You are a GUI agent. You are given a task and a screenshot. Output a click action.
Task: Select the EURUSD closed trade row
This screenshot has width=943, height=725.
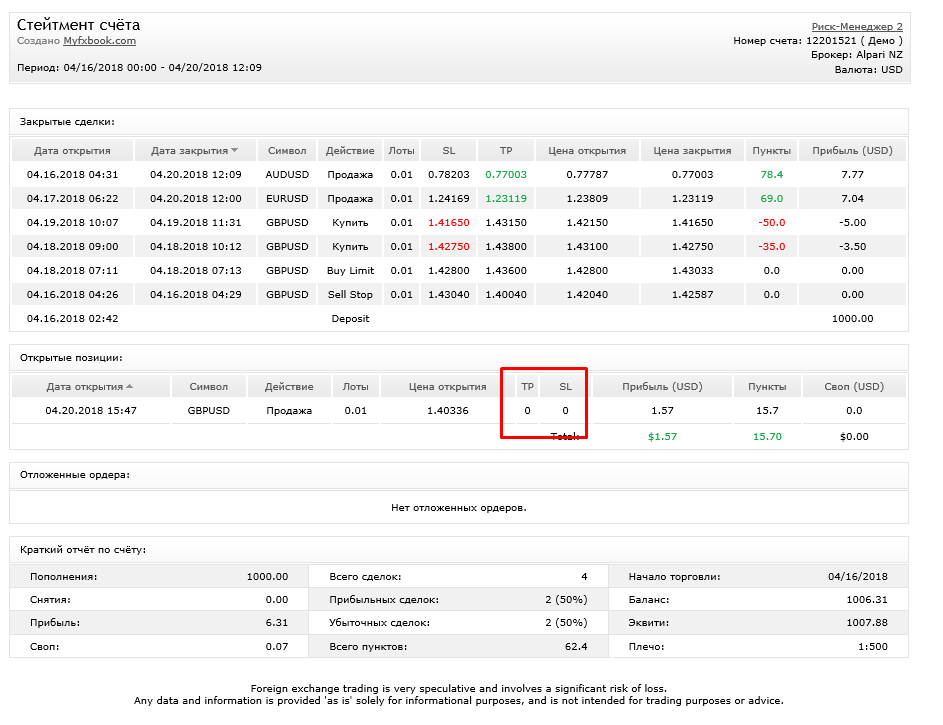pos(459,198)
